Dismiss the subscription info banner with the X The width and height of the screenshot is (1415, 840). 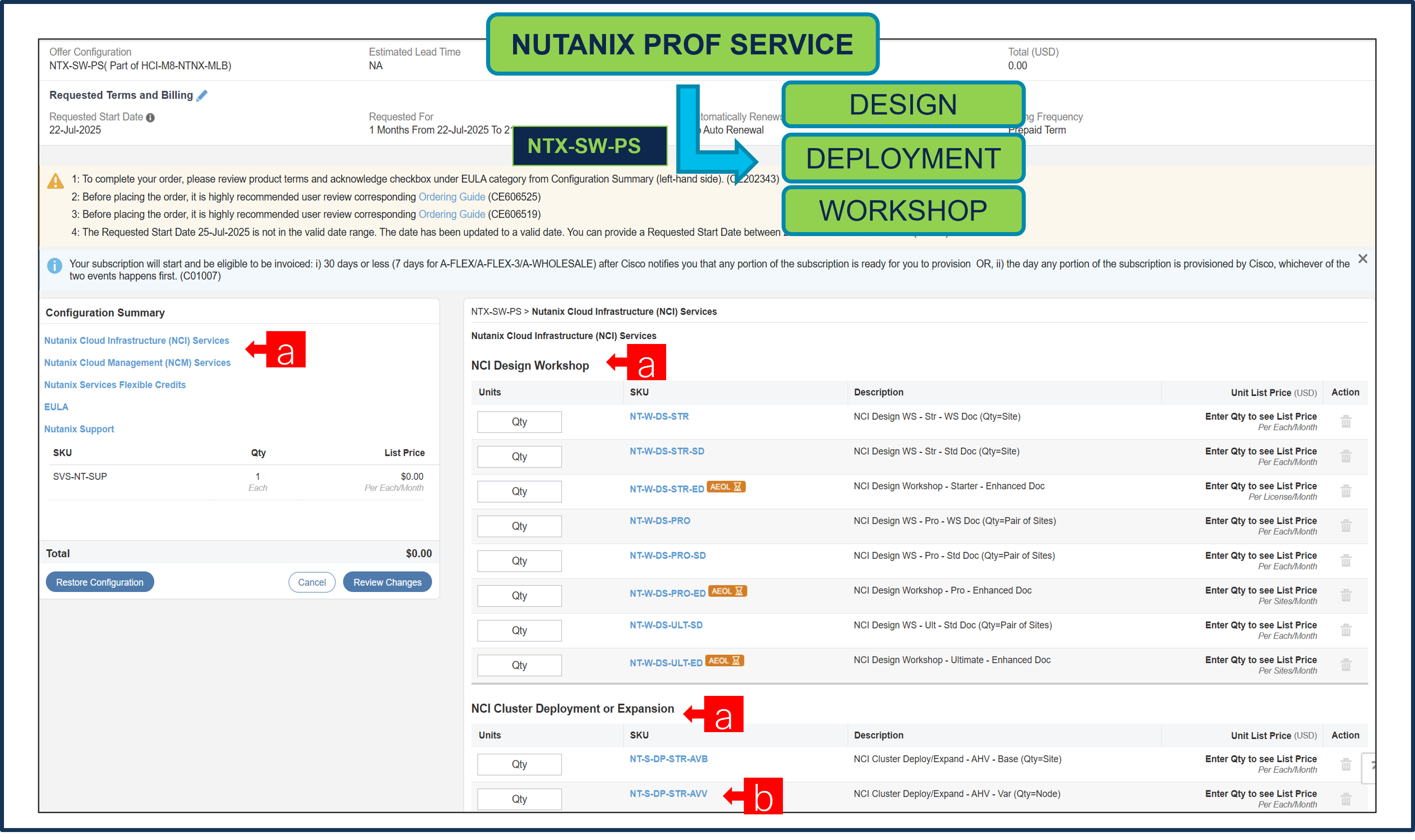(x=1363, y=259)
